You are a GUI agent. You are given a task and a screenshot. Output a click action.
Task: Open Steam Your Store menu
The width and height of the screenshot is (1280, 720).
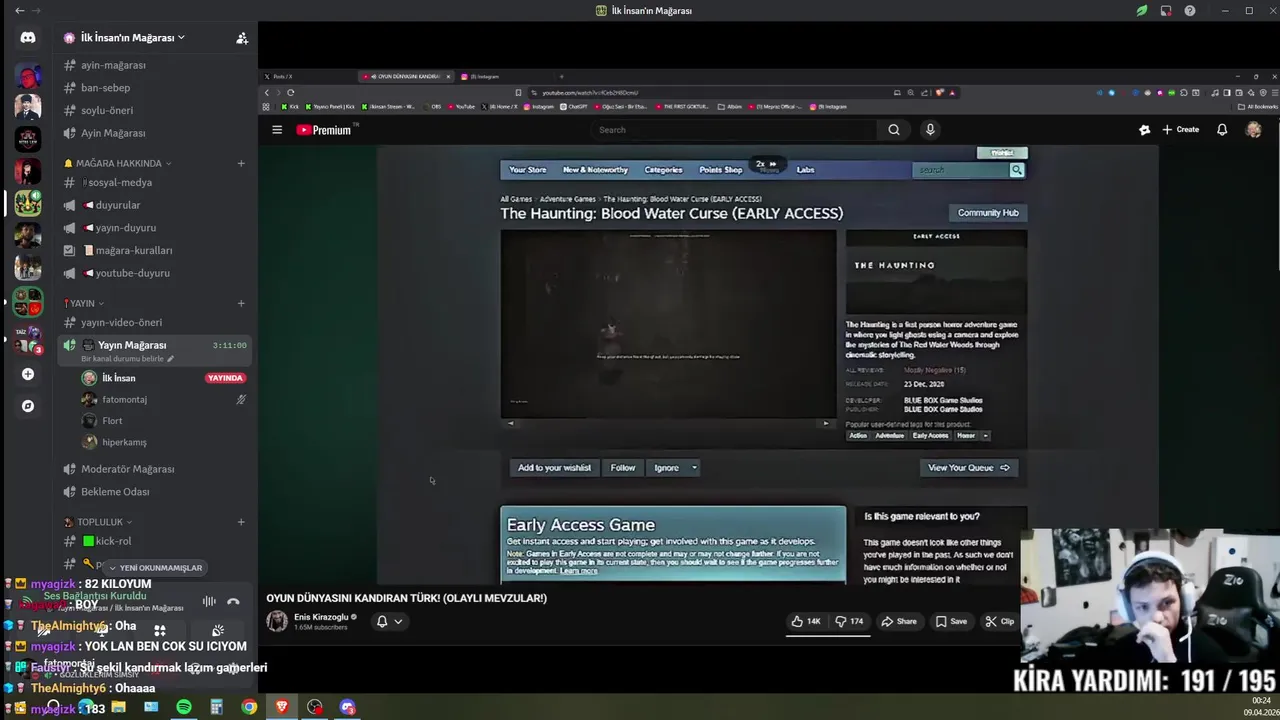[x=528, y=170]
